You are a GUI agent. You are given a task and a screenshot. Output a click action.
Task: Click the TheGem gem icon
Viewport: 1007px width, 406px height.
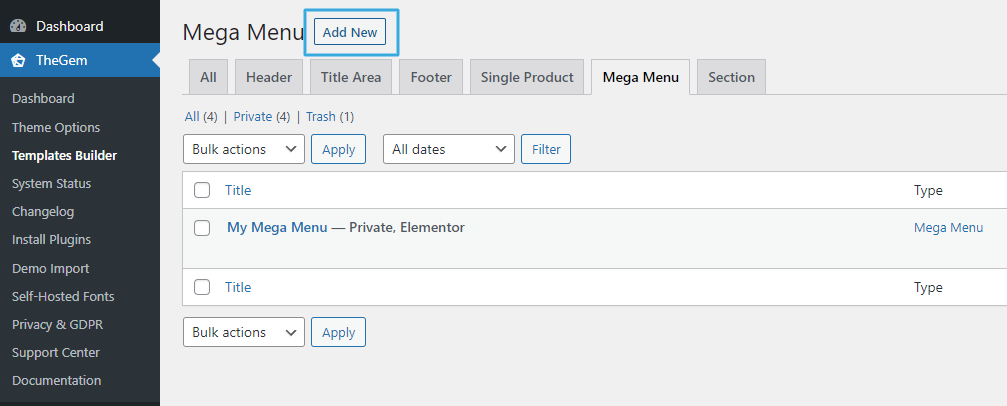coord(18,60)
